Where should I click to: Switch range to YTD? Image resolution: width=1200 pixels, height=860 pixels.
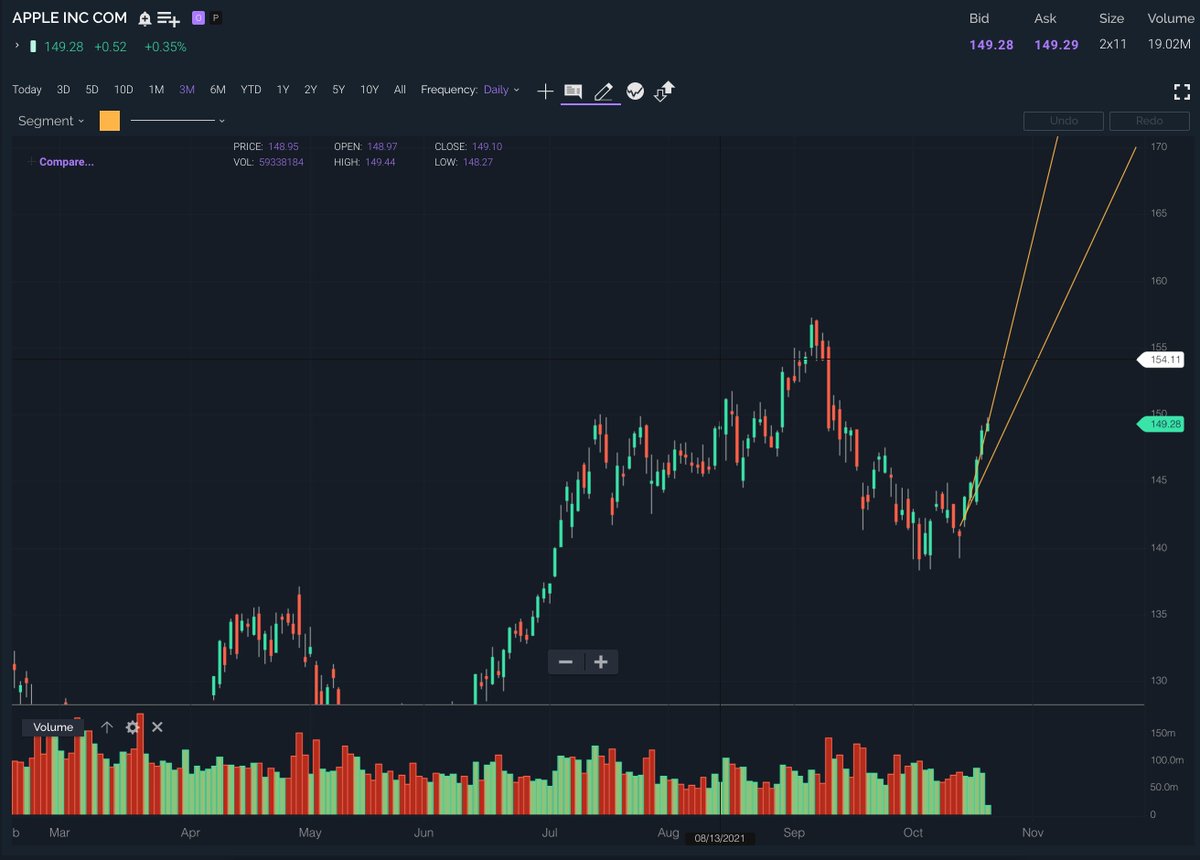(251, 90)
